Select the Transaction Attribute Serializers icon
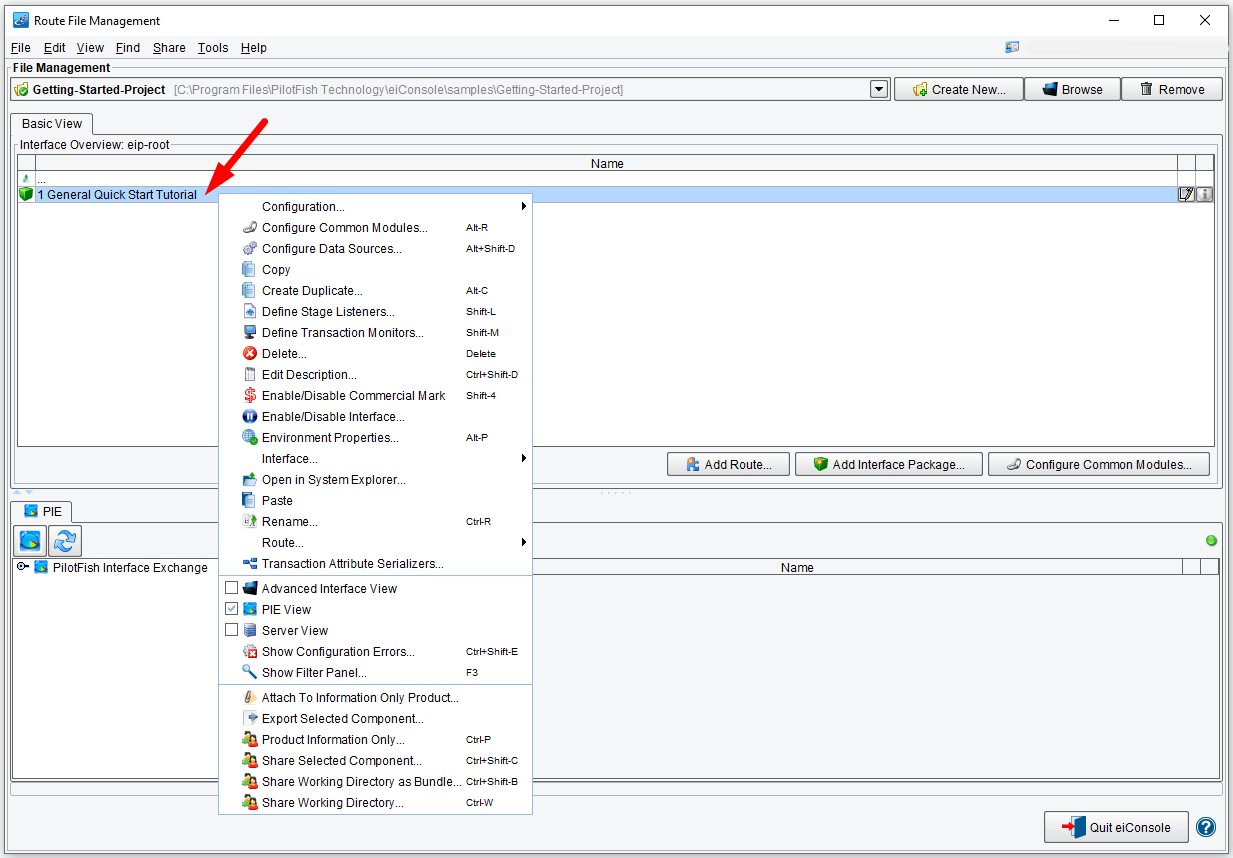 point(250,564)
